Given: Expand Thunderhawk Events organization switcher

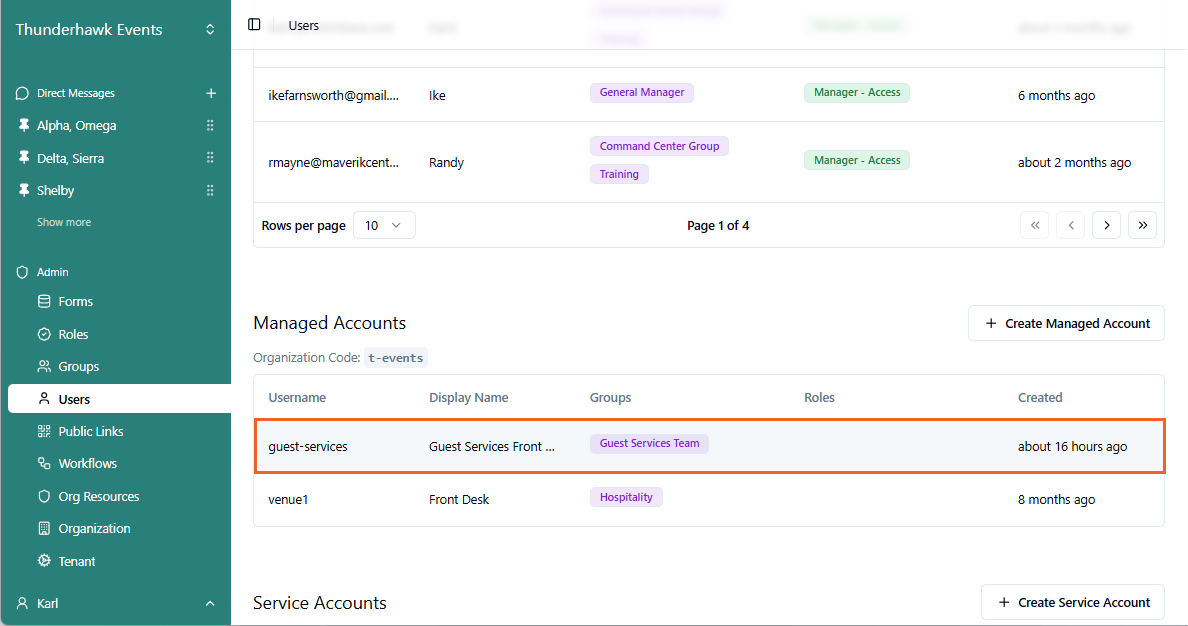Looking at the screenshot, I should pos(210,30).
